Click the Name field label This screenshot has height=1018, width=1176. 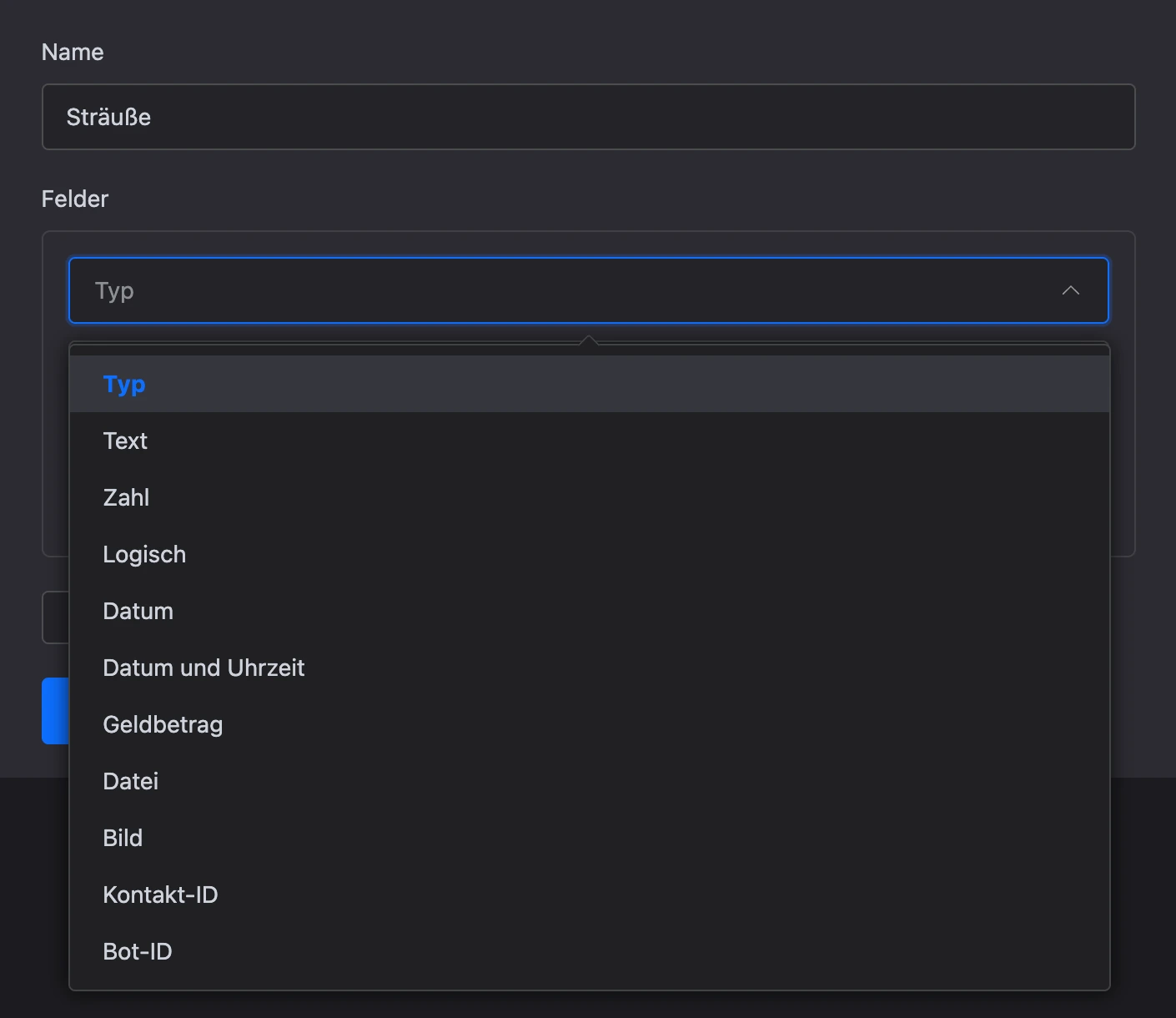coord(73,52)
